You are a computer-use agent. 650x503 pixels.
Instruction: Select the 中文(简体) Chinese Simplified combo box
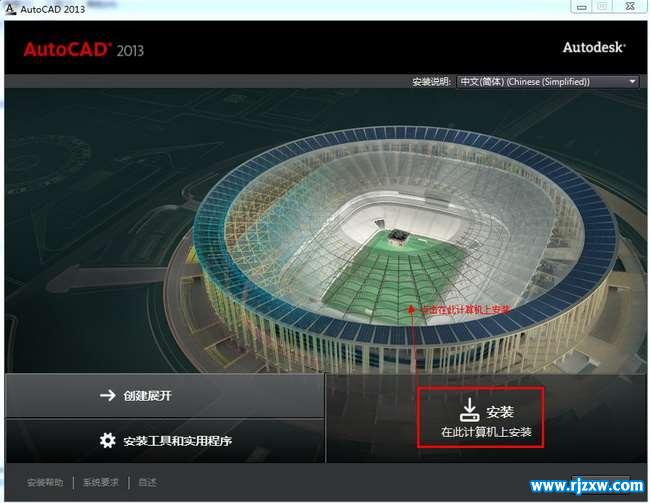[x=547, y=81]
